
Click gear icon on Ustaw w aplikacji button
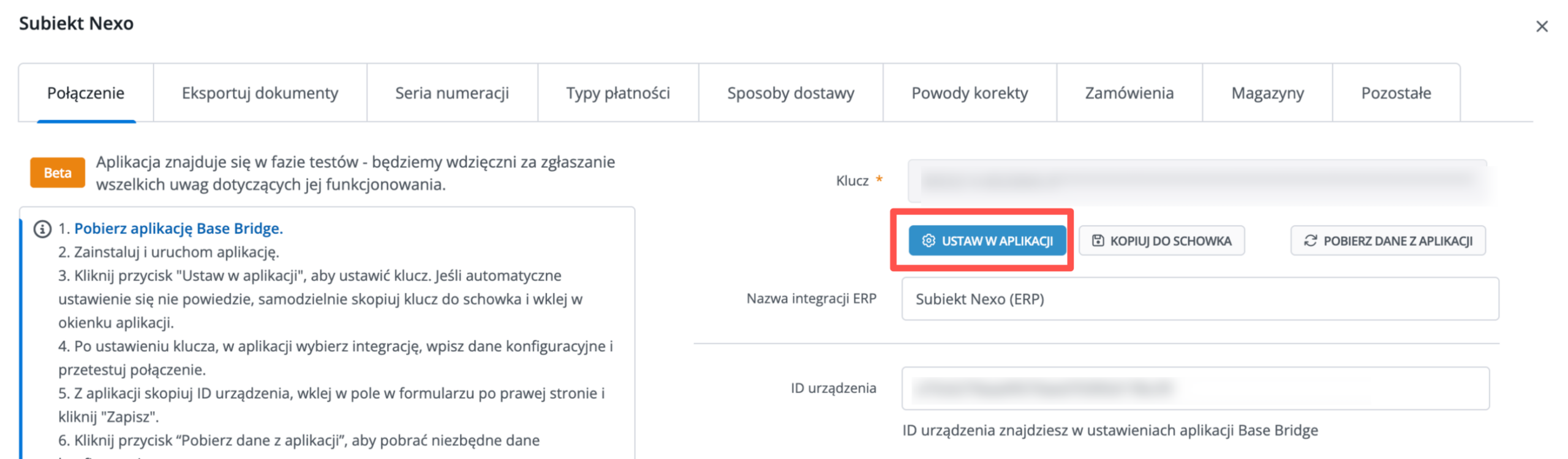click(928, 241)
